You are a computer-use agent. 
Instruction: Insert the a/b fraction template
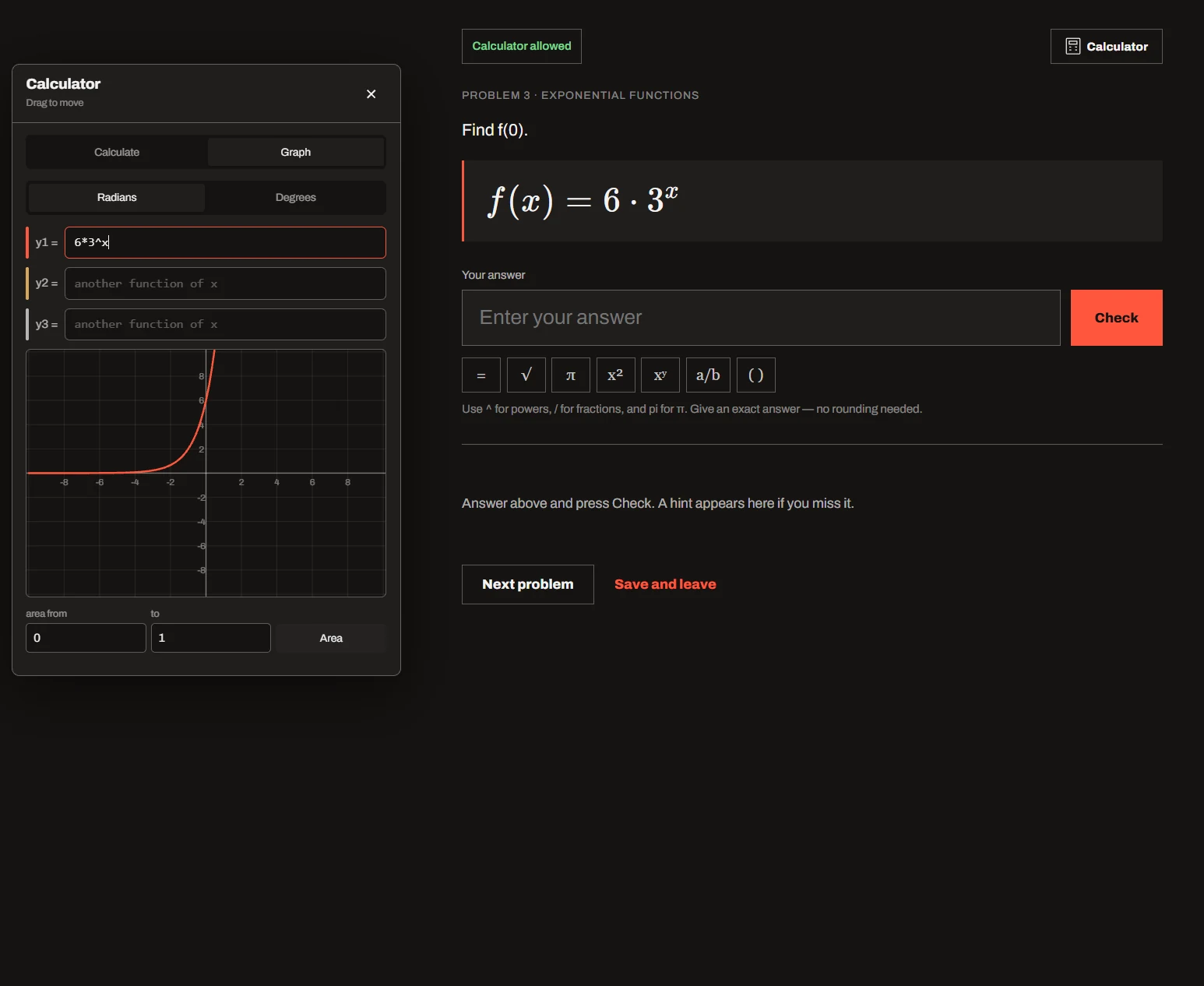708,375
